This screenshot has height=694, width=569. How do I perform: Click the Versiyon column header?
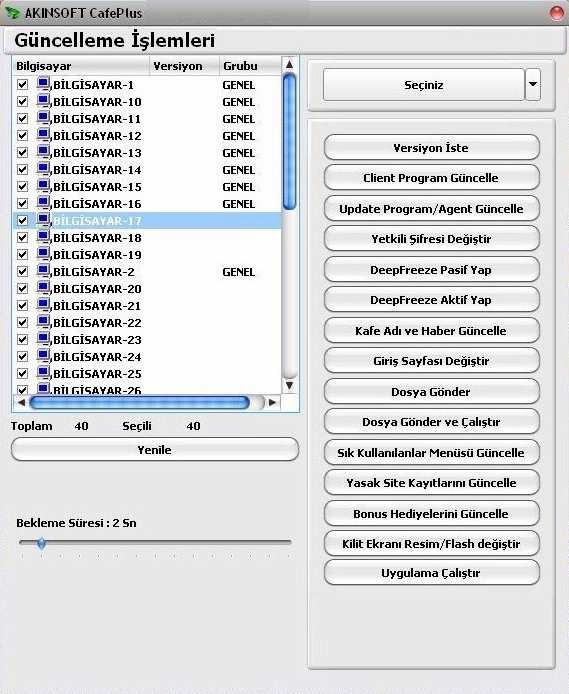pos(184,66)
